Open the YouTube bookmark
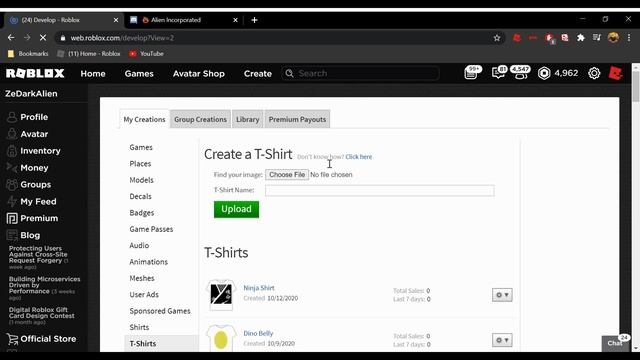The image size is (640, 360). (x=146, y=53)
